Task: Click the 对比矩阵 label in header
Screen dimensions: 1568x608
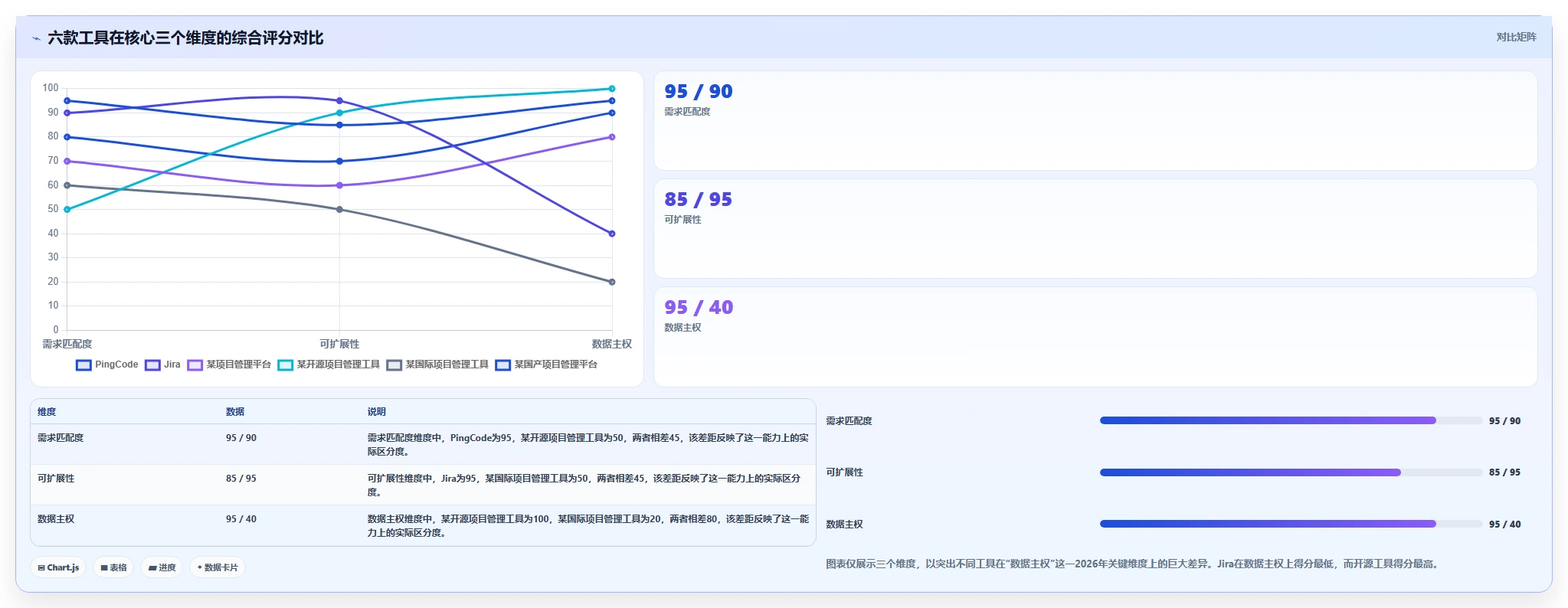Action: click(x=1516, y=37)
